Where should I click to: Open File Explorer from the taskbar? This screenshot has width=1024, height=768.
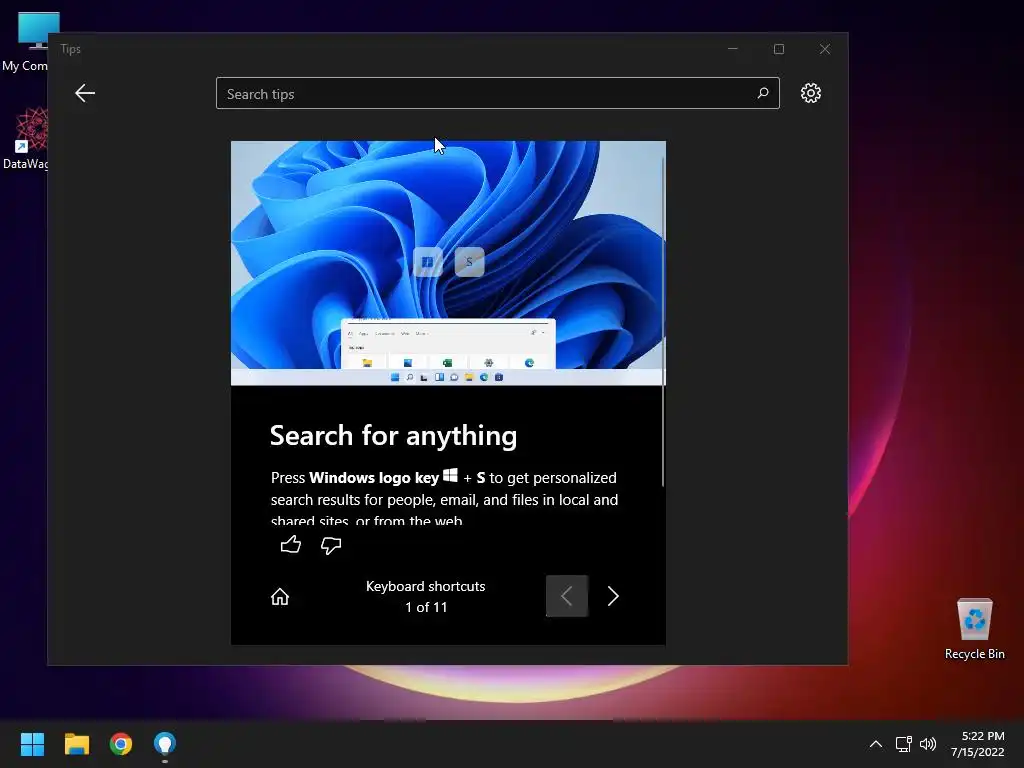76,744
